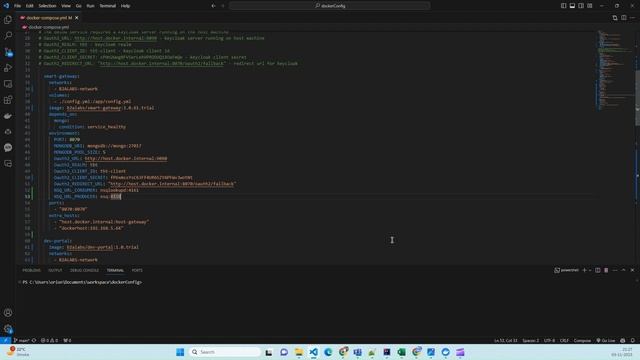Click the Synchronize Changes icon in the status bar
This screenshot has width=640, height=360.
click(34, 340)
